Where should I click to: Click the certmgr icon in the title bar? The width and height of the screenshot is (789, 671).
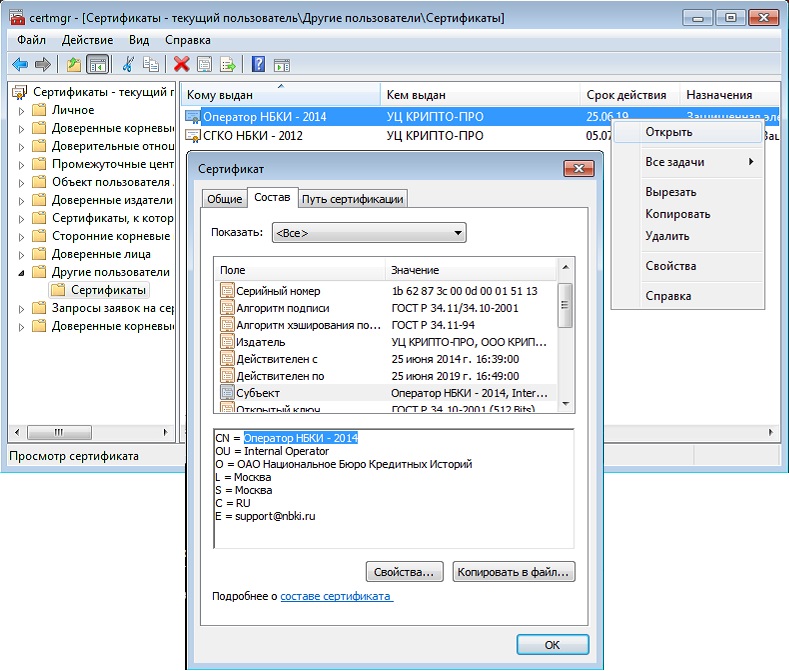click(x=17, y=18)
